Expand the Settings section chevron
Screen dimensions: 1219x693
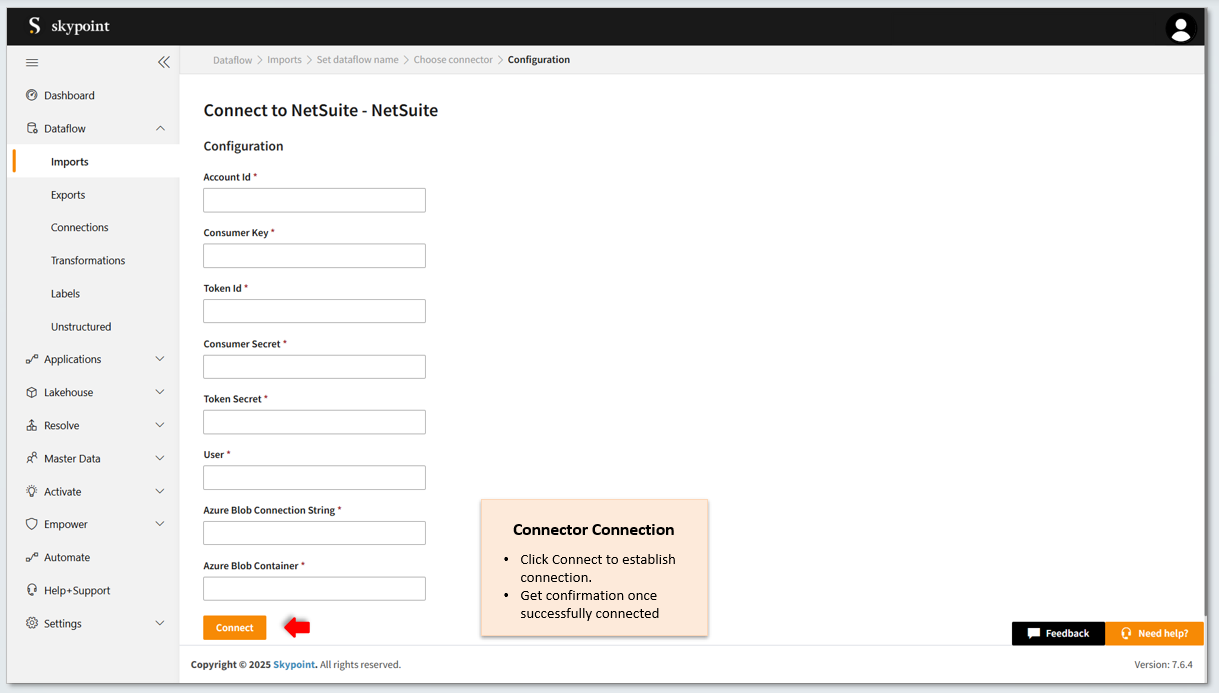point(160,624)
